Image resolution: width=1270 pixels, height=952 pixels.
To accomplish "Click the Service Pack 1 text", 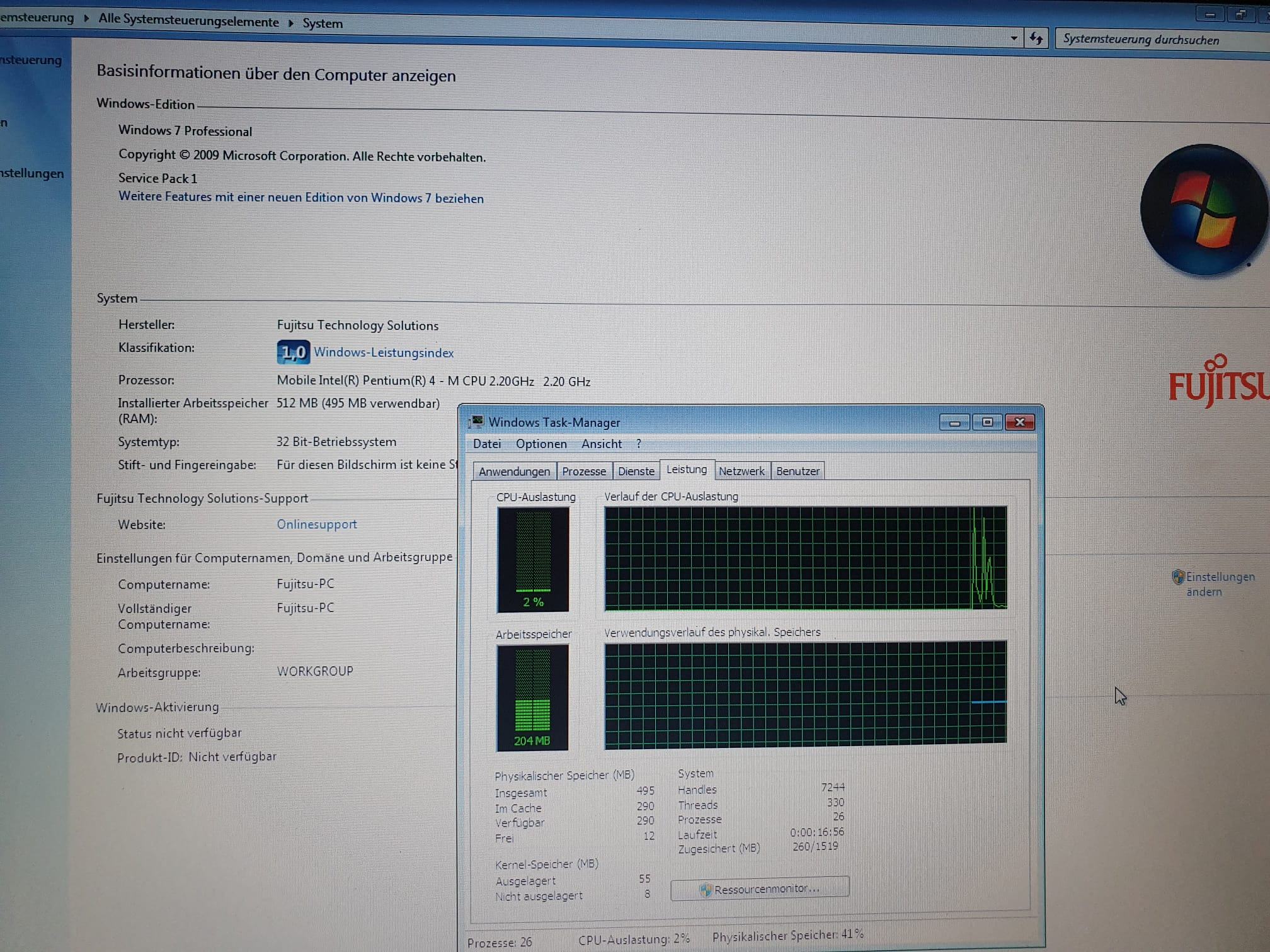I will point(157,178).
